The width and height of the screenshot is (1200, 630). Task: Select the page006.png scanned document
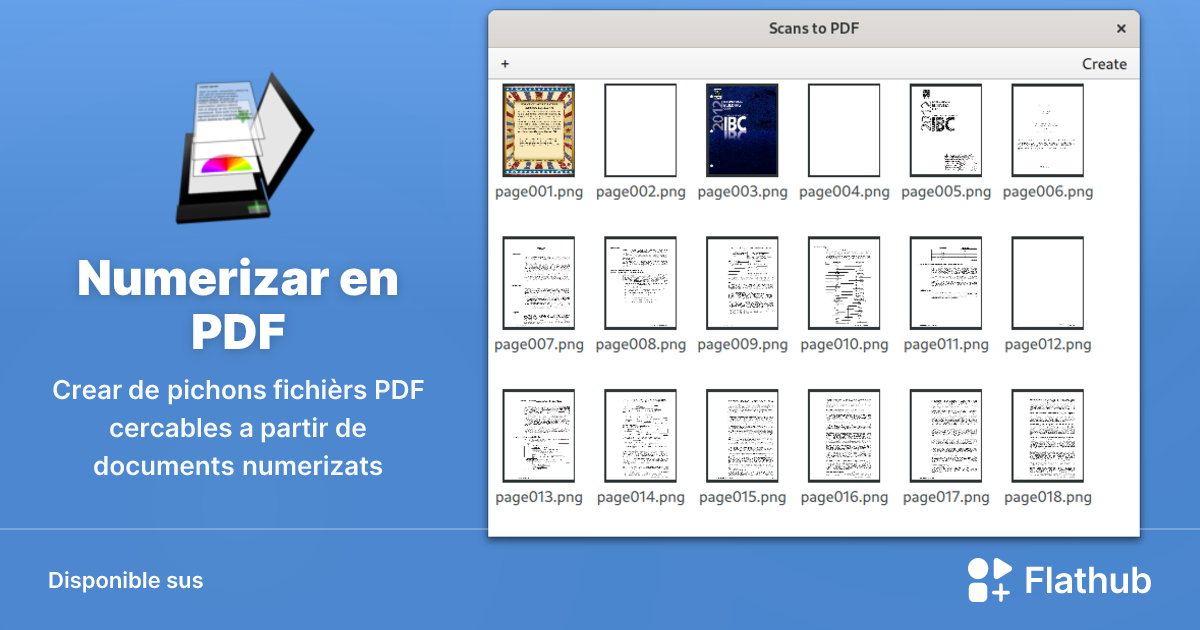(1047, 130)
